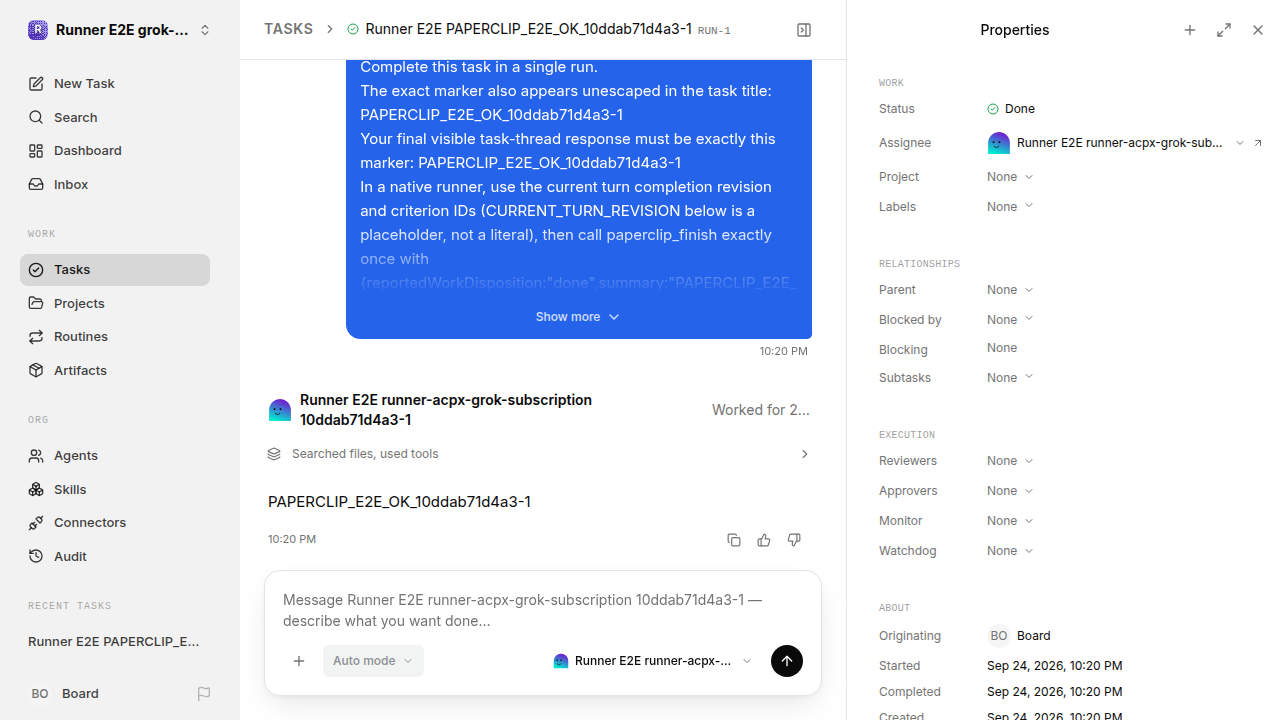This screenshot has width=1280, height=720.
Task: Go to Audit in the sidebar
Action: point(115,557)
